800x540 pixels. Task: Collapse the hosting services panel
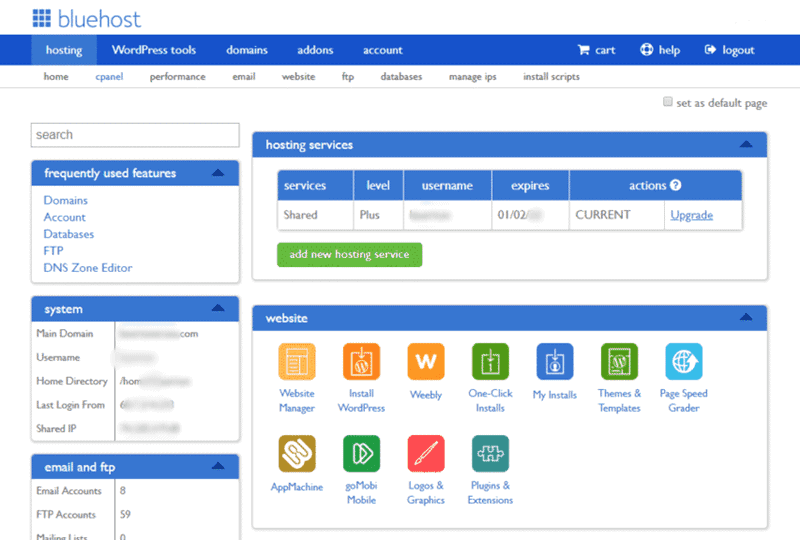tap(746, 144)
